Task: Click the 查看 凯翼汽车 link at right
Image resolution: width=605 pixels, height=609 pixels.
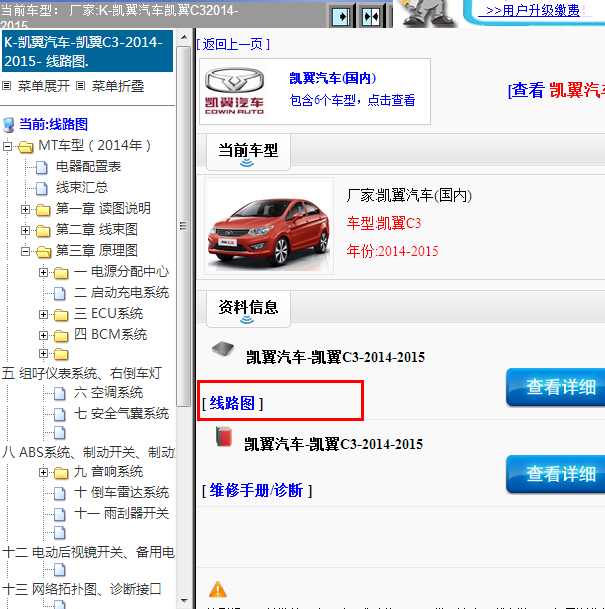Action: (556, 90)
